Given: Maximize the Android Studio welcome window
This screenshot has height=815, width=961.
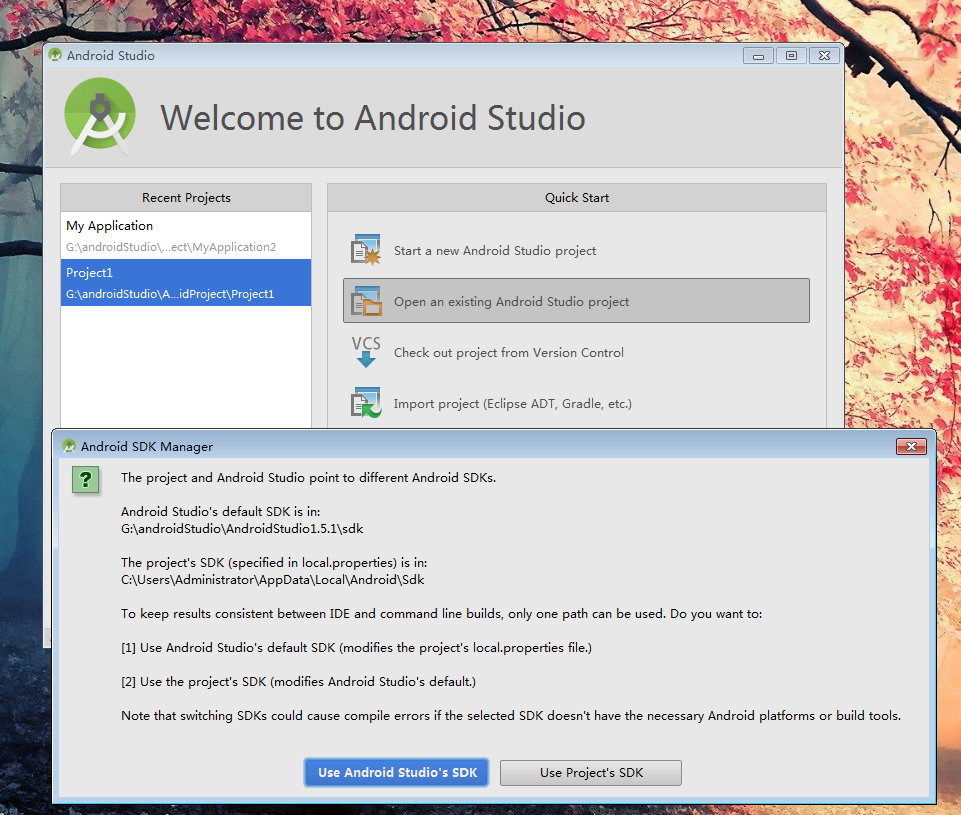Looking at the screenshot, I should [791, 56].
